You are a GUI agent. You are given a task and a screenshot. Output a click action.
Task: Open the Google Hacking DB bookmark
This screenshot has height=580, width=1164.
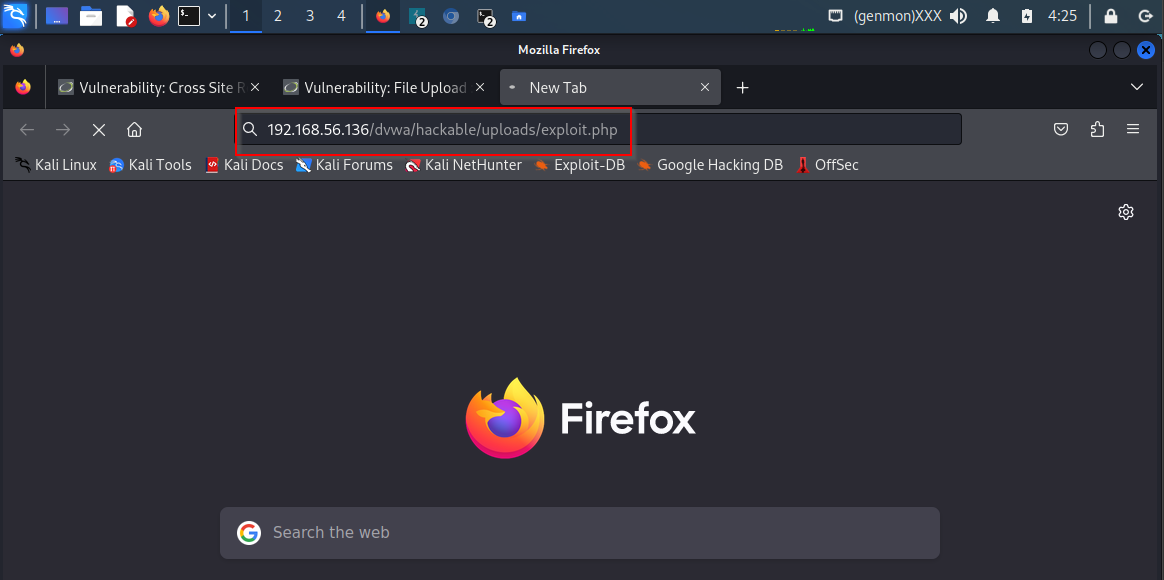pyautogui.click(x=710, y=165)
